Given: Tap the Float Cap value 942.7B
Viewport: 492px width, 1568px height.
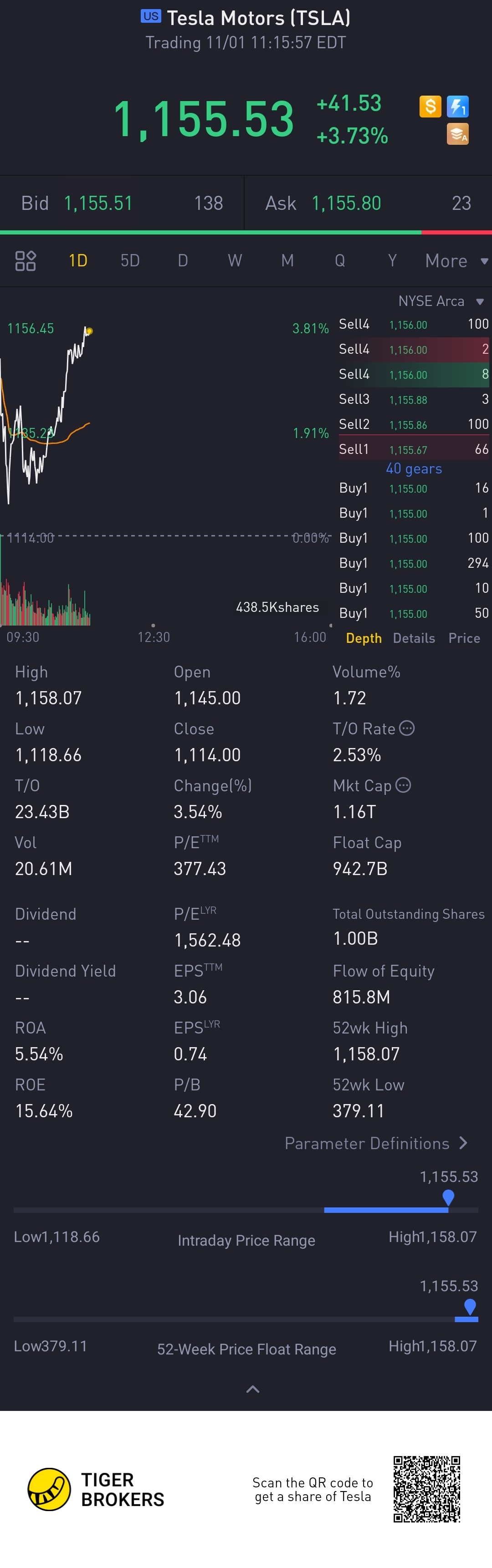Looking at the screenshot, I should (x=360, y=869).
